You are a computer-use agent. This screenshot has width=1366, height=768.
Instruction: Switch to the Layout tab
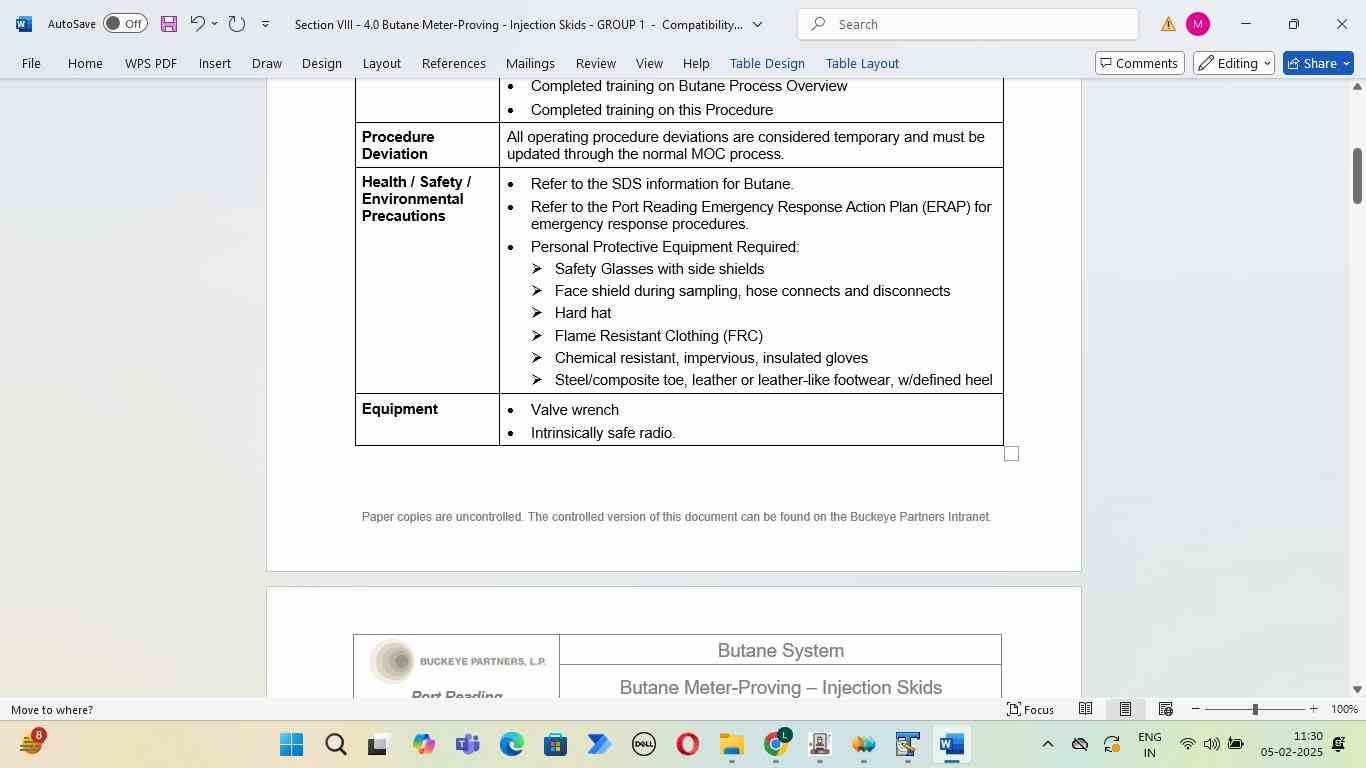[x=381, y=63]
